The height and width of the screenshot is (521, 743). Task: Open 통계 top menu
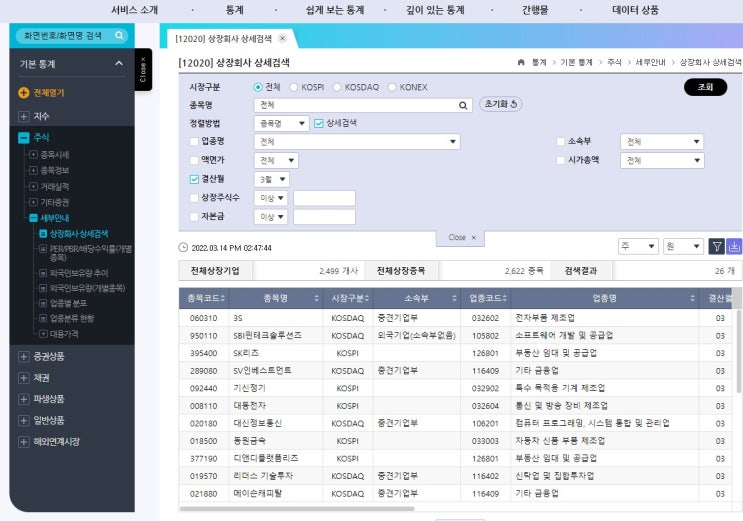coord(235,10)
